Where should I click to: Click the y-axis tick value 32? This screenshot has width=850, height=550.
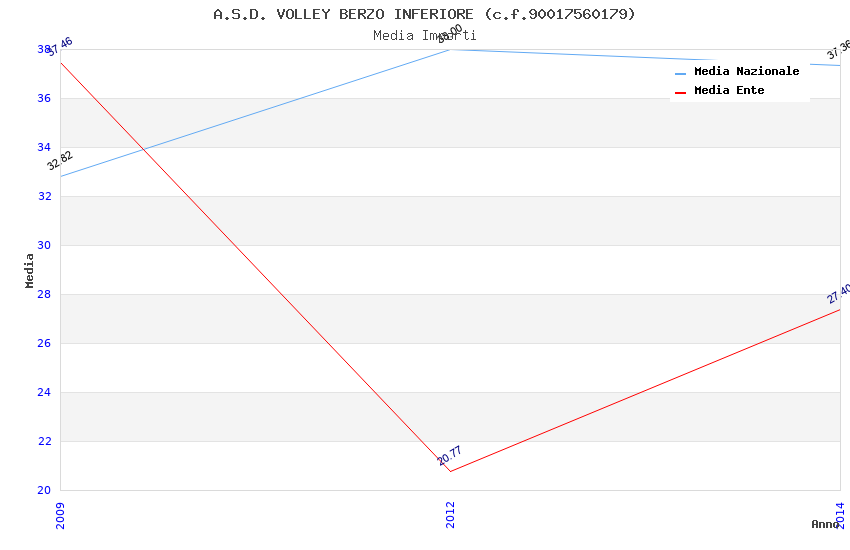(44, 196)
